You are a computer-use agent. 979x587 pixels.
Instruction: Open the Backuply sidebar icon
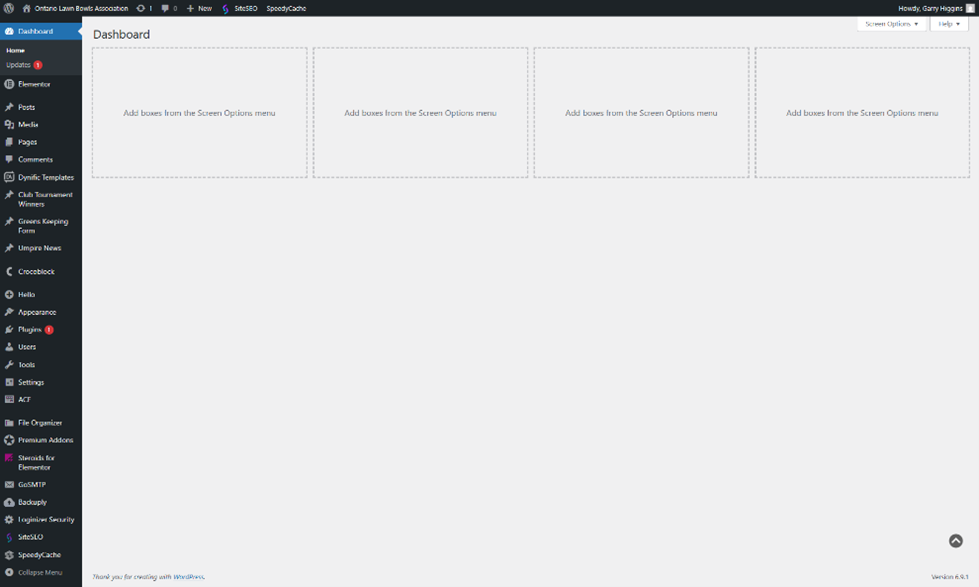(9, 502)
